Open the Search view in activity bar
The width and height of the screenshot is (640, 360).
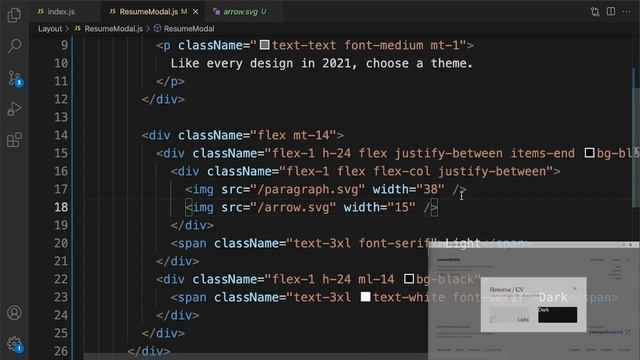pos(14,46)
